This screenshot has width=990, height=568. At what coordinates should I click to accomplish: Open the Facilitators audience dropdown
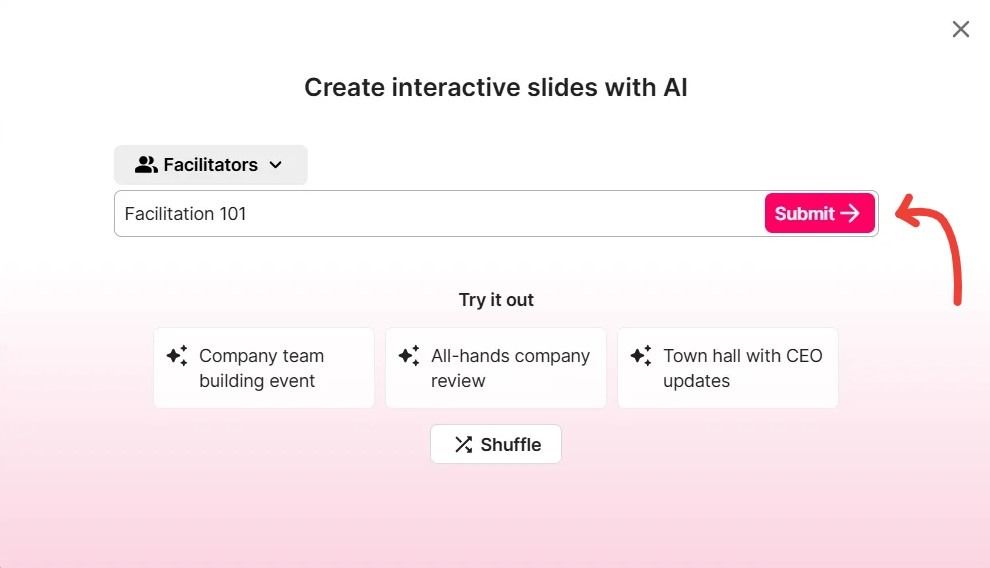[x=210, y=165]
